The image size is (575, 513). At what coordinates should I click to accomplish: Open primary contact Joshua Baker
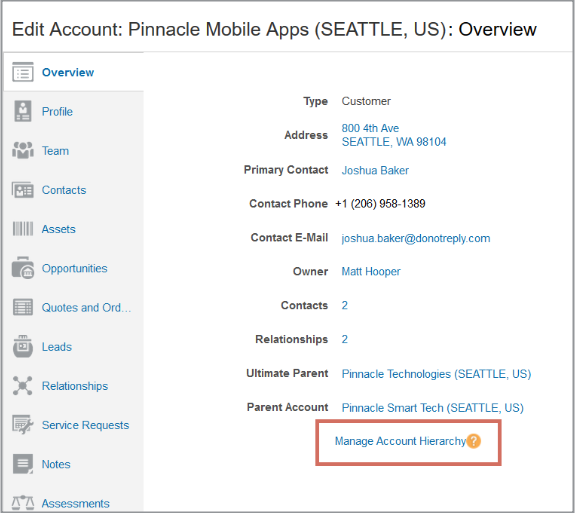375,171
